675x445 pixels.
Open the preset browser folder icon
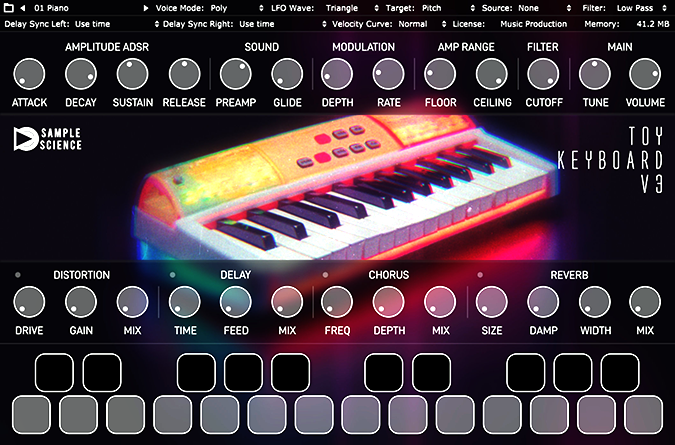point(8,8)
